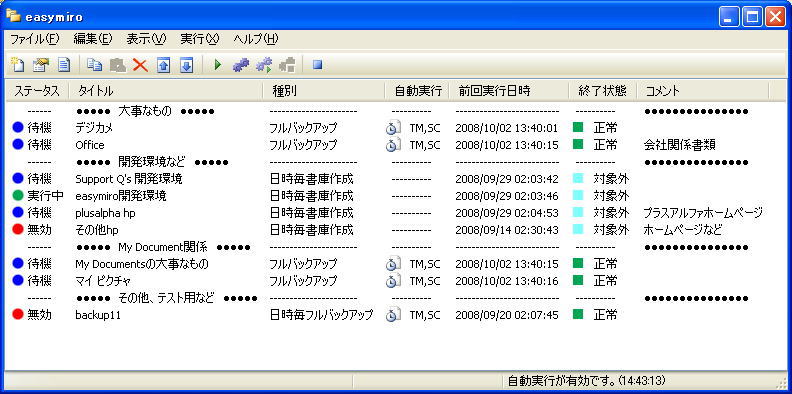Click the red X delete icon
The height and width of the screenshot is (394, 792).
(140, 65)
